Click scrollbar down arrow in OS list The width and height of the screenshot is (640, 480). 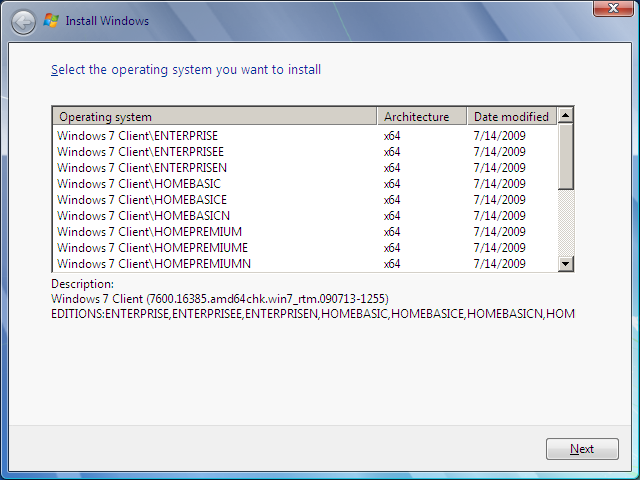pyautogui.click(x=565, y=264)
